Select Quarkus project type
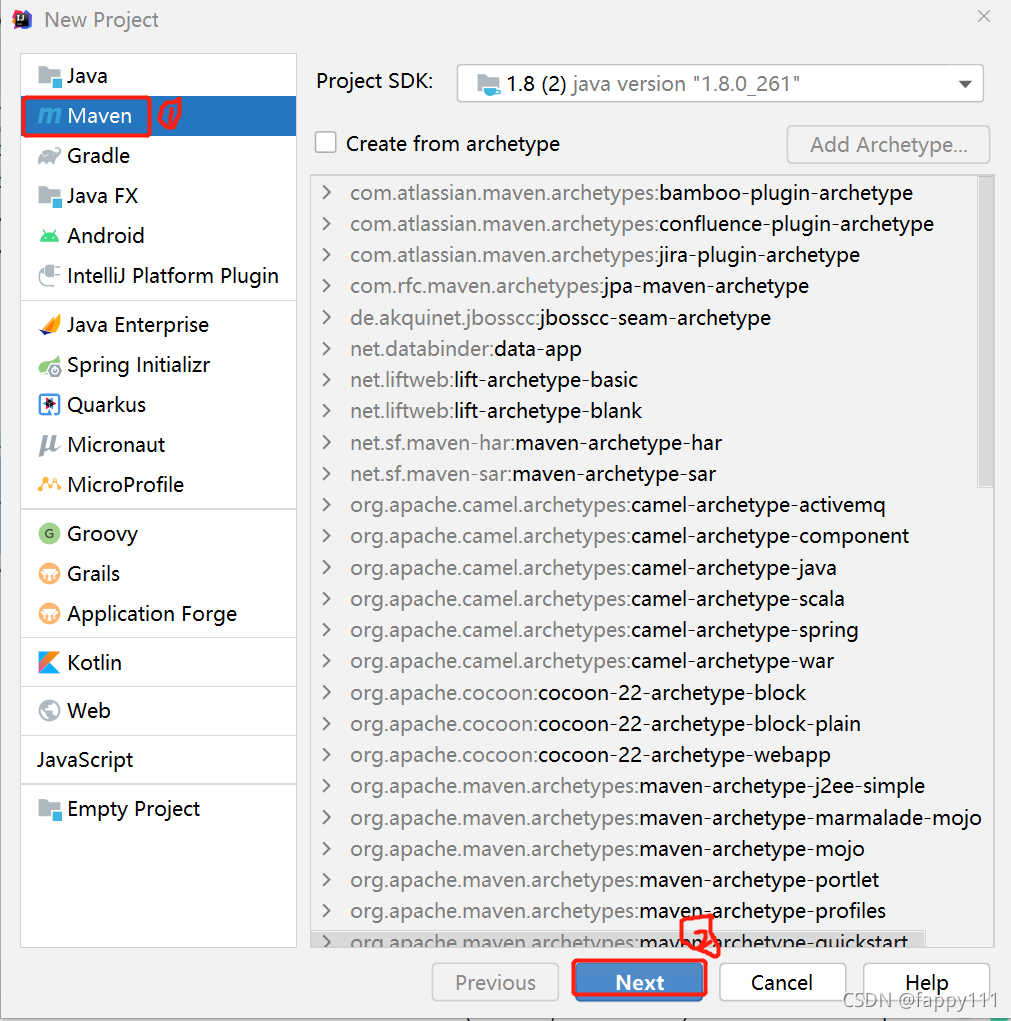Viewport: 1011px width, 1021px height. (159, 405)
